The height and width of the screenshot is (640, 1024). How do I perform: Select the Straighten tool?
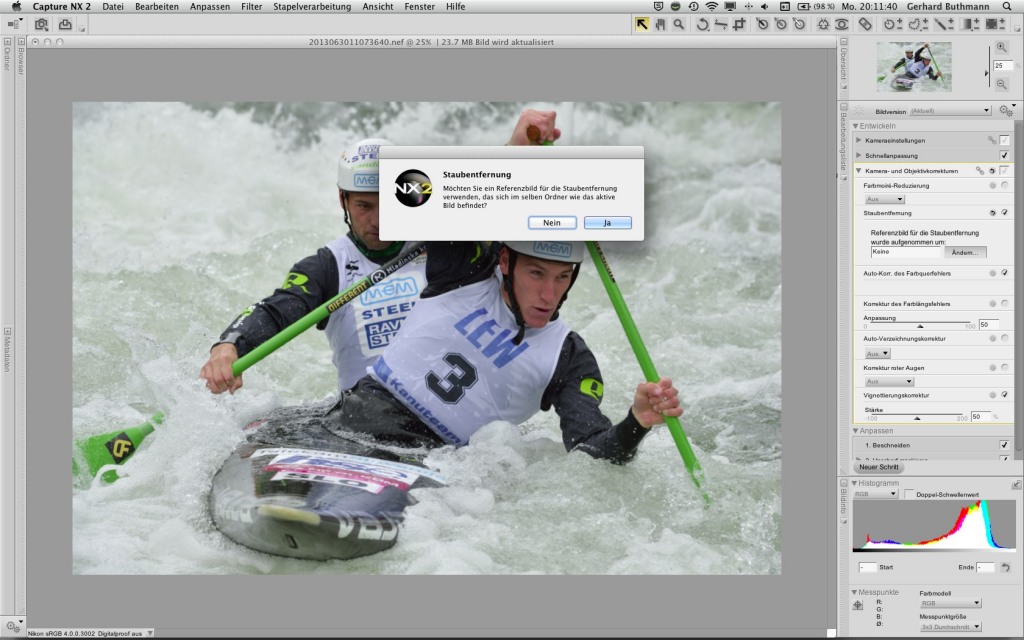coord(720,24)
